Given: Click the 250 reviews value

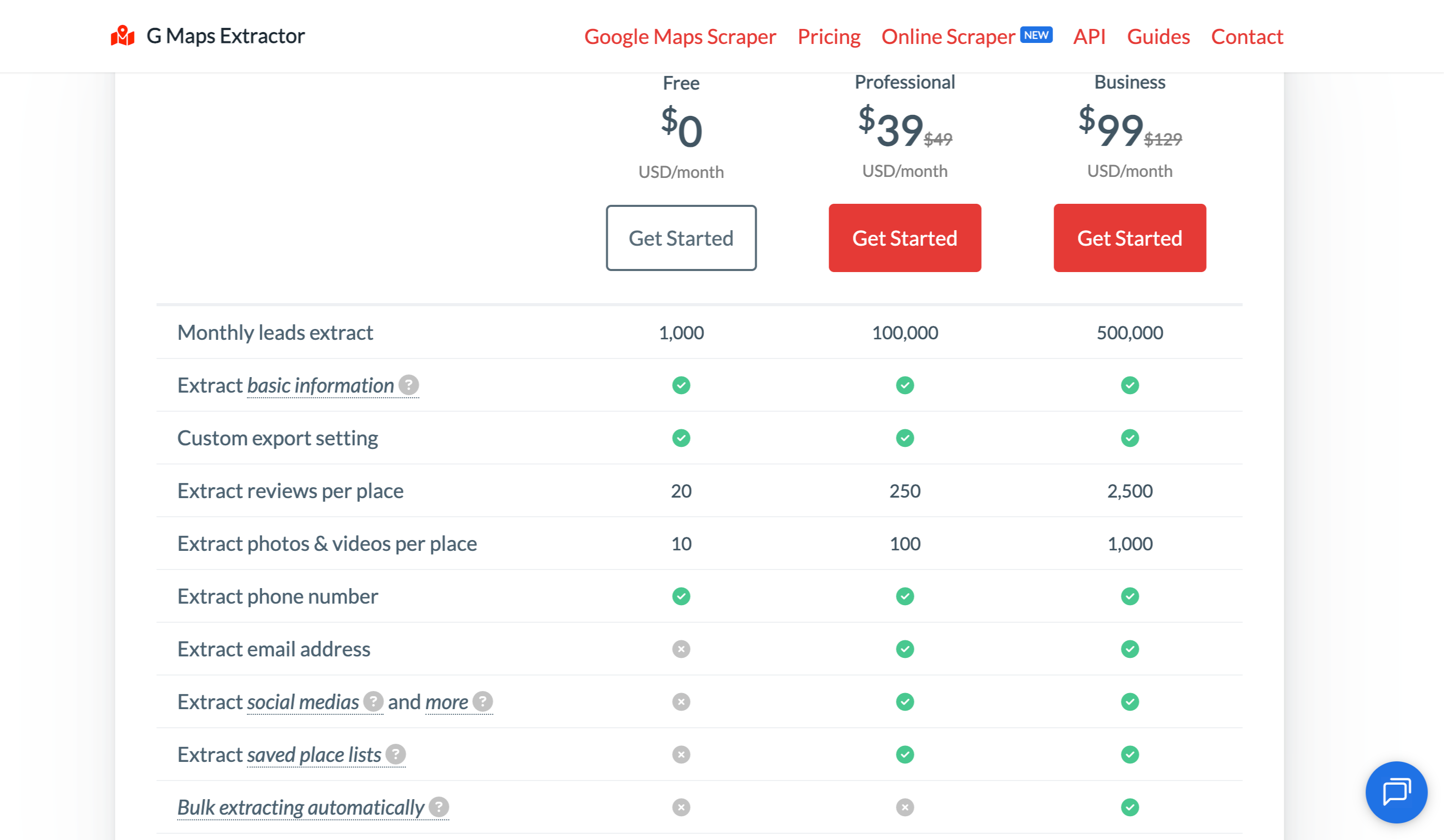Looking at the screenshot, I should click(x=905, y=490).
